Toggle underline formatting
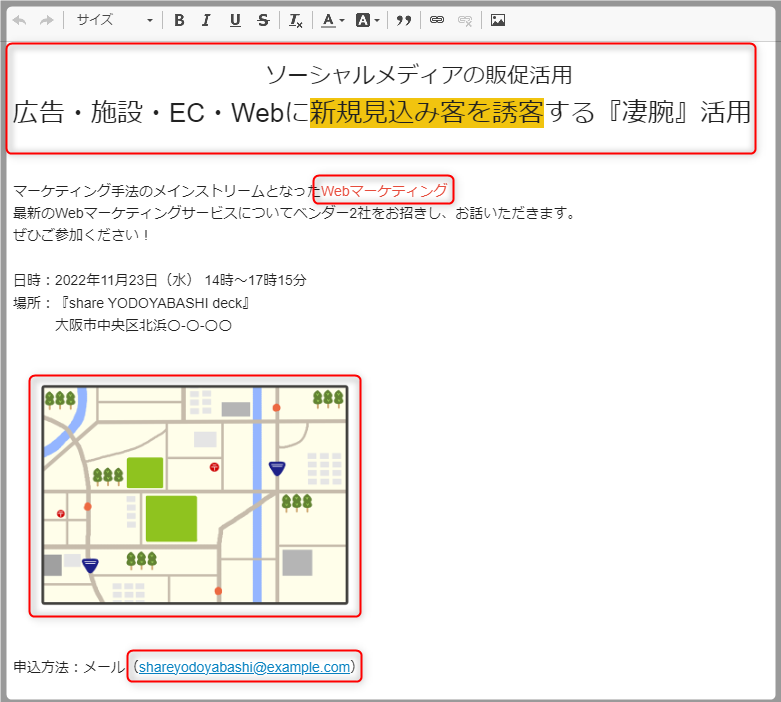This screenshot has width=781, height=702. (x=235, y=20)
